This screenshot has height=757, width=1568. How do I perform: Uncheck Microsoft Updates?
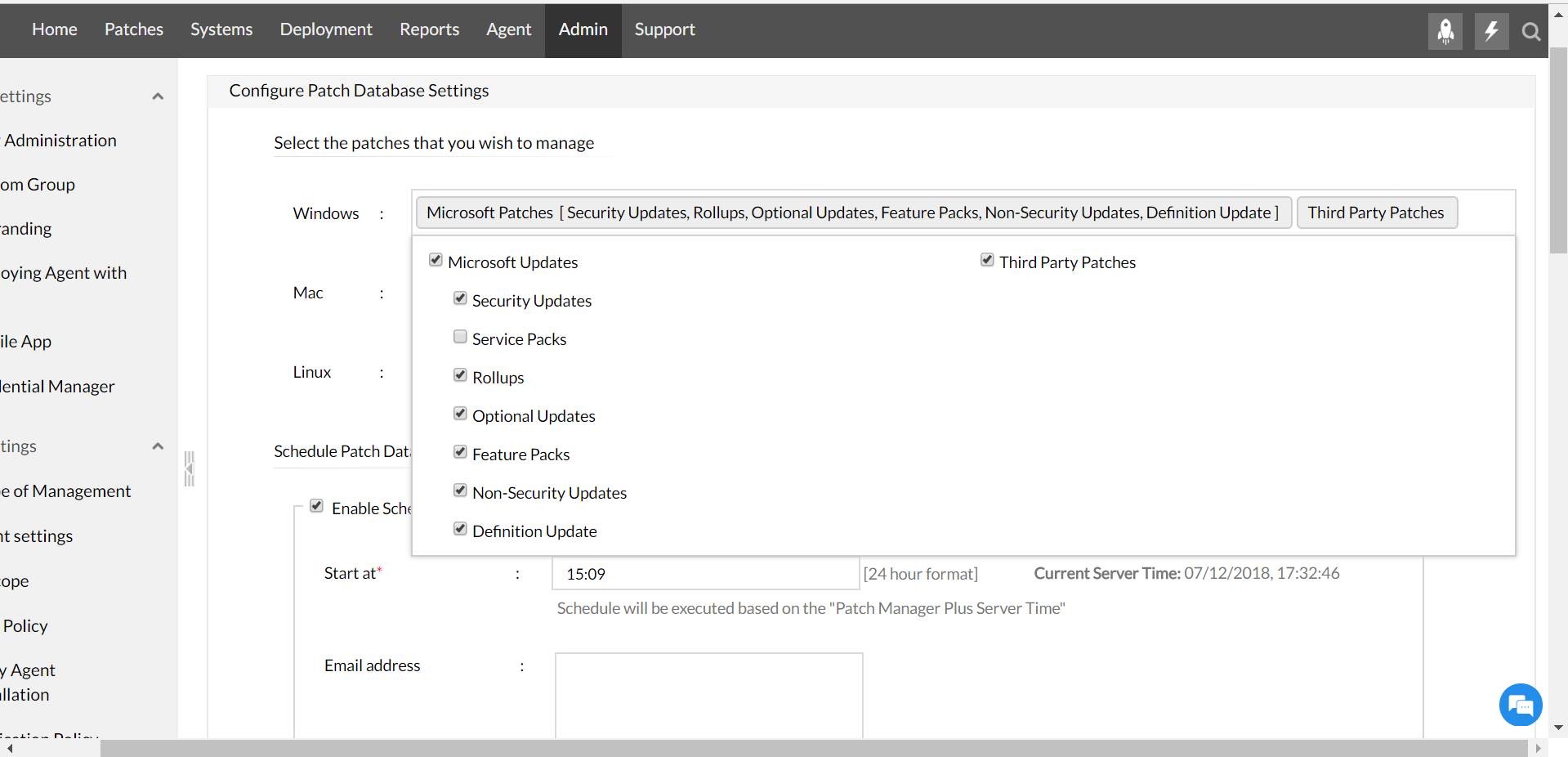coord(436,259)
